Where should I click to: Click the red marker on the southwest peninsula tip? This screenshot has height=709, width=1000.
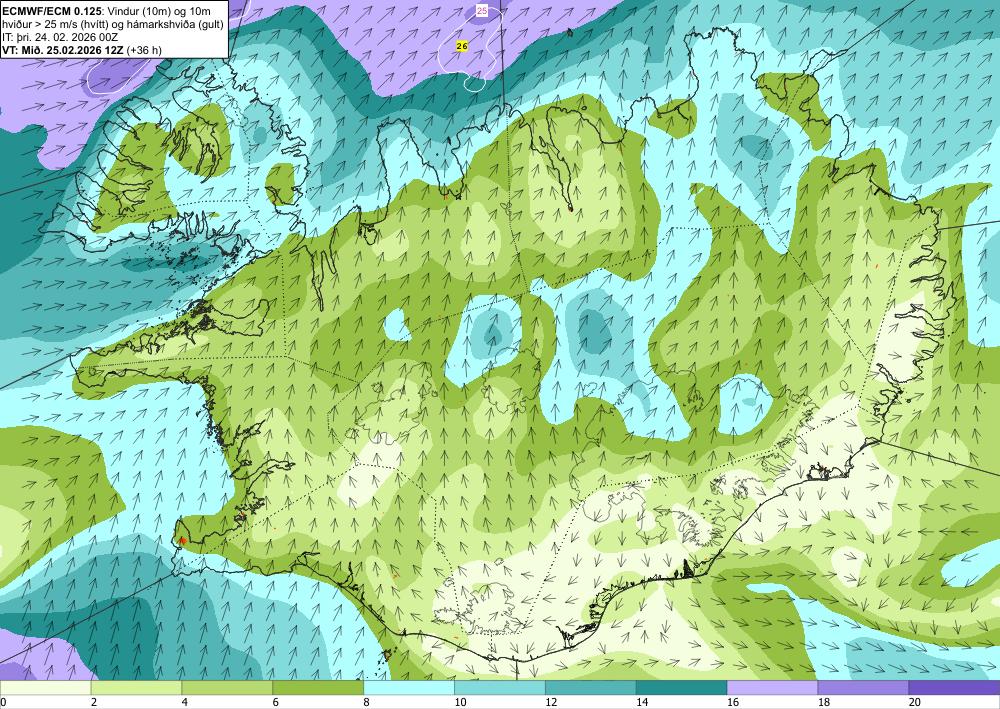coord(183,541)
